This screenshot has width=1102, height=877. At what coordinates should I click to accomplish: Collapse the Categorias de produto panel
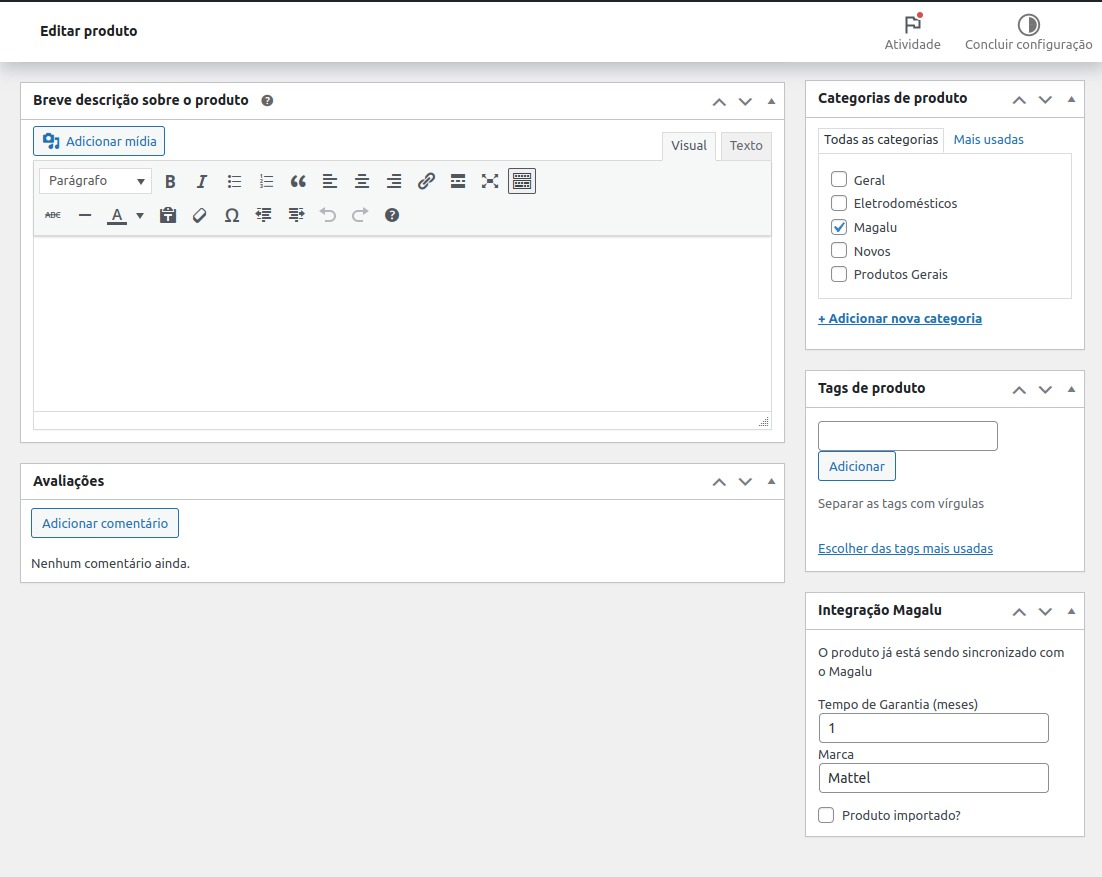(x=1071, y=100)
